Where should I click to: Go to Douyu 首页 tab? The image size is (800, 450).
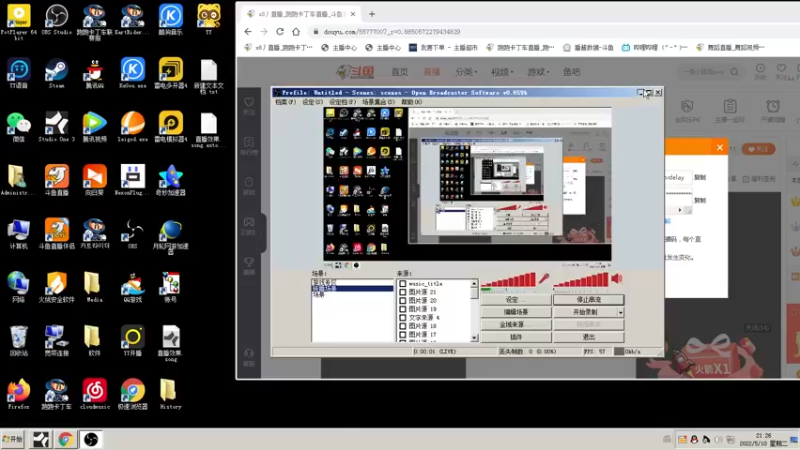pyautogui.click(x=399, y=72)
